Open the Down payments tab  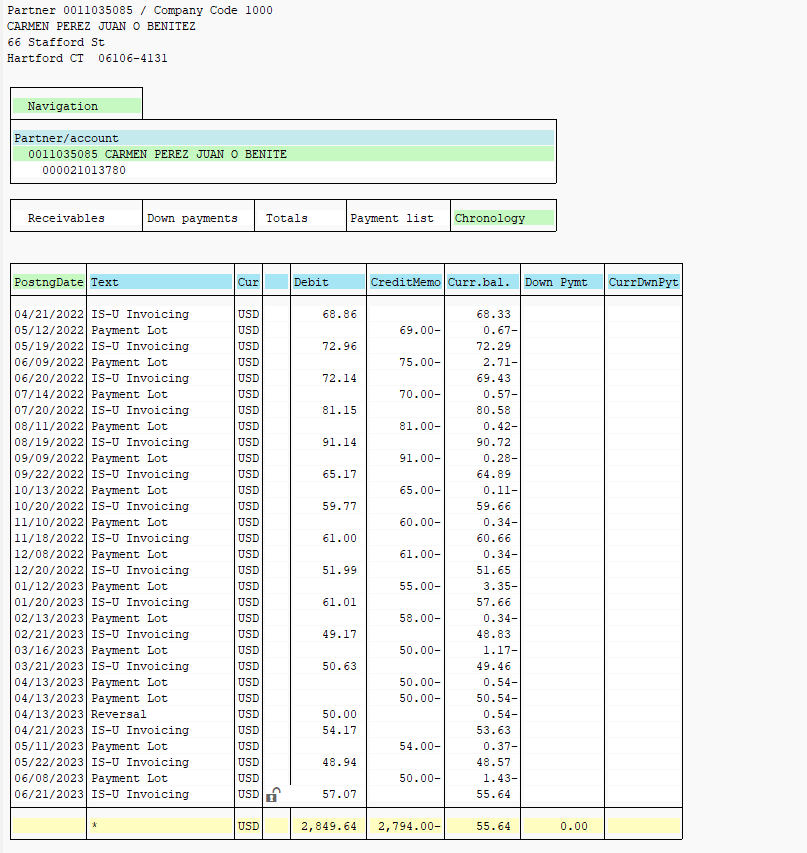tap(192, 218)
